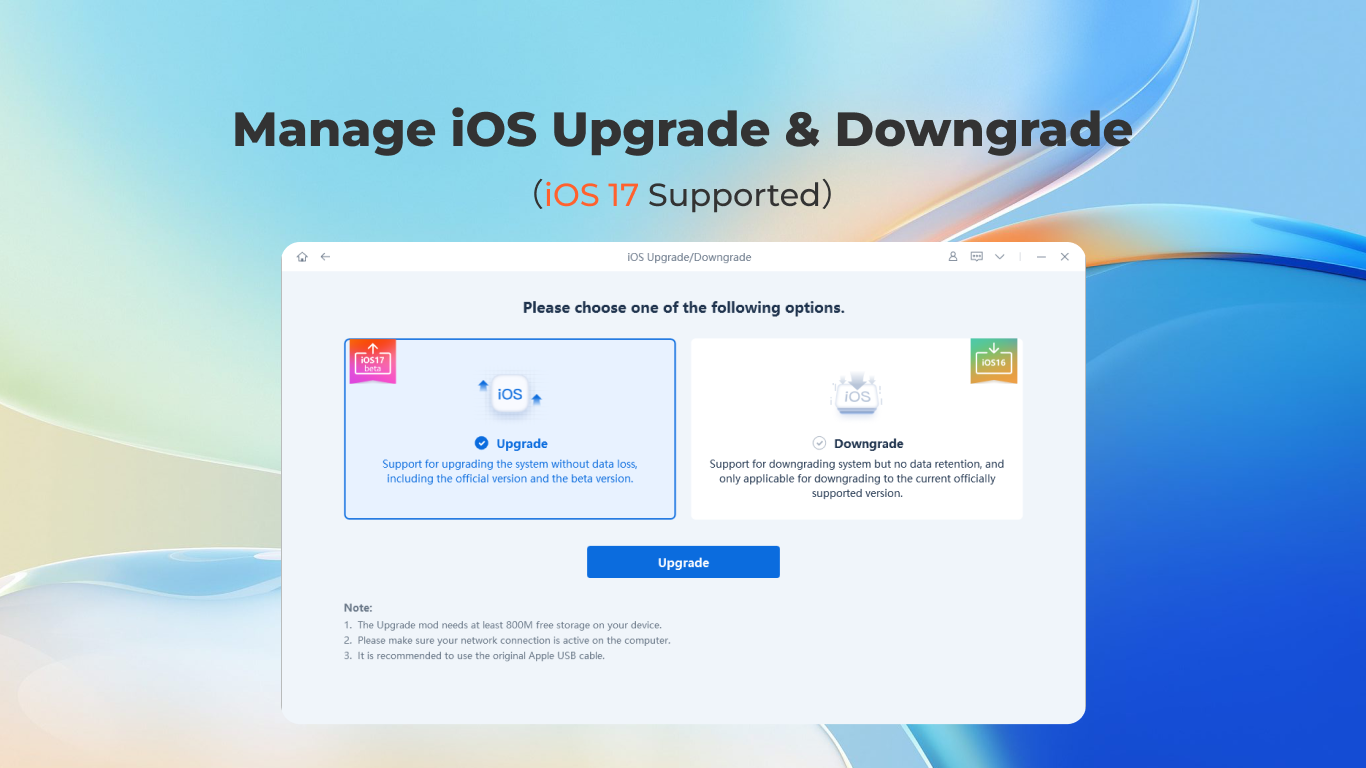This screenshot has width=1366, height=768.
Task: Expand the title bar dropdown chevron
Action: (999, 257)
